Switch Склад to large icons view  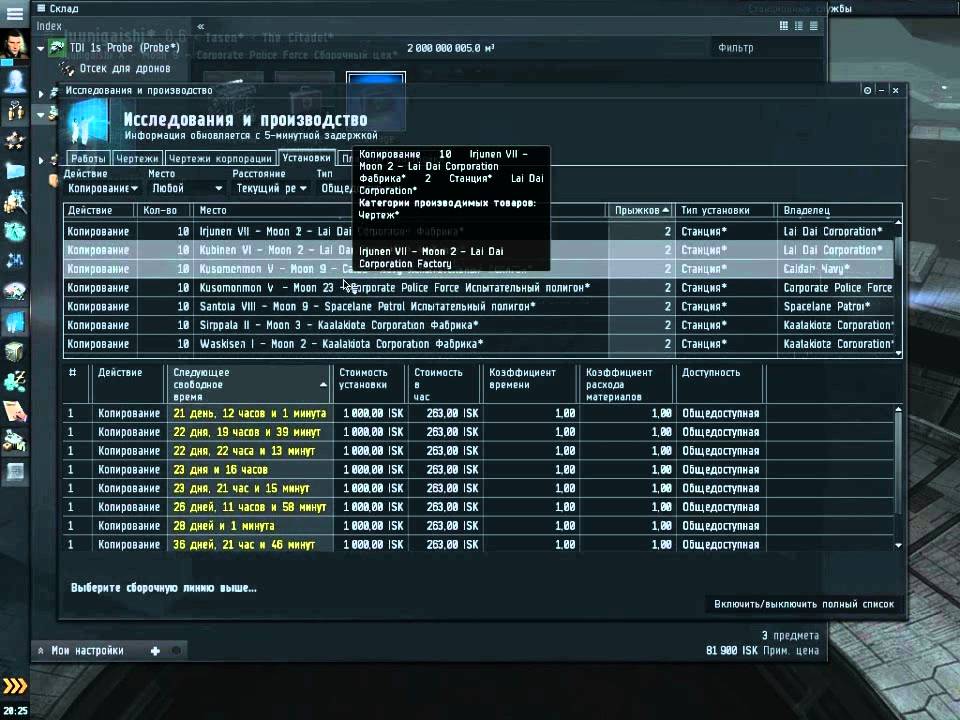pos(784,26)
